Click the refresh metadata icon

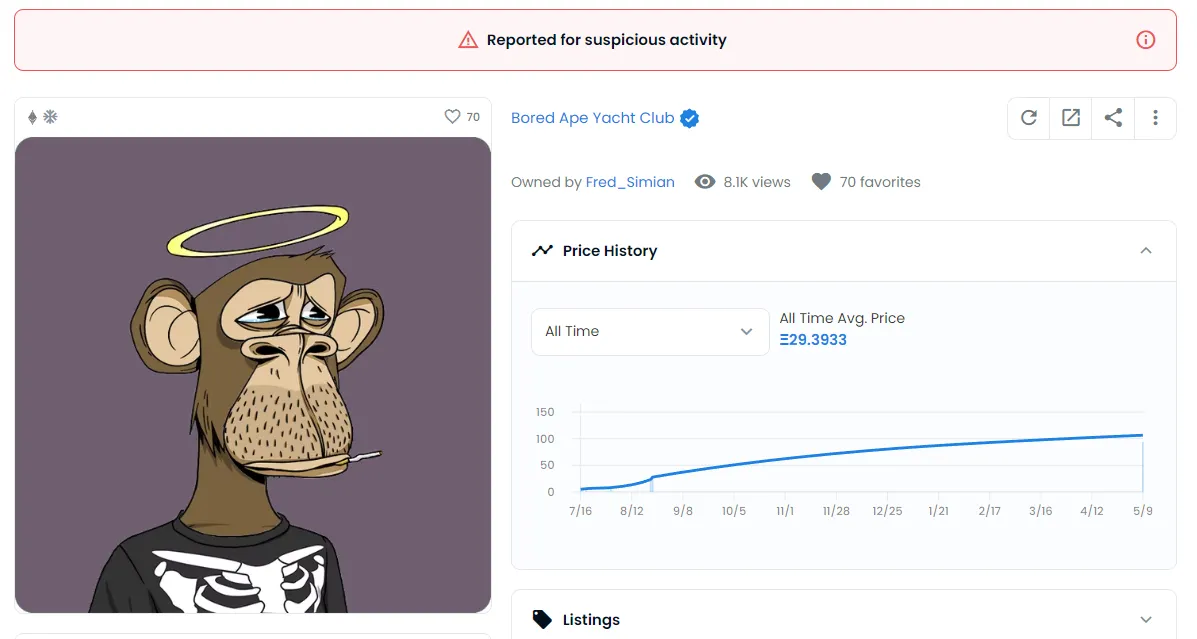click(1028, 118)
